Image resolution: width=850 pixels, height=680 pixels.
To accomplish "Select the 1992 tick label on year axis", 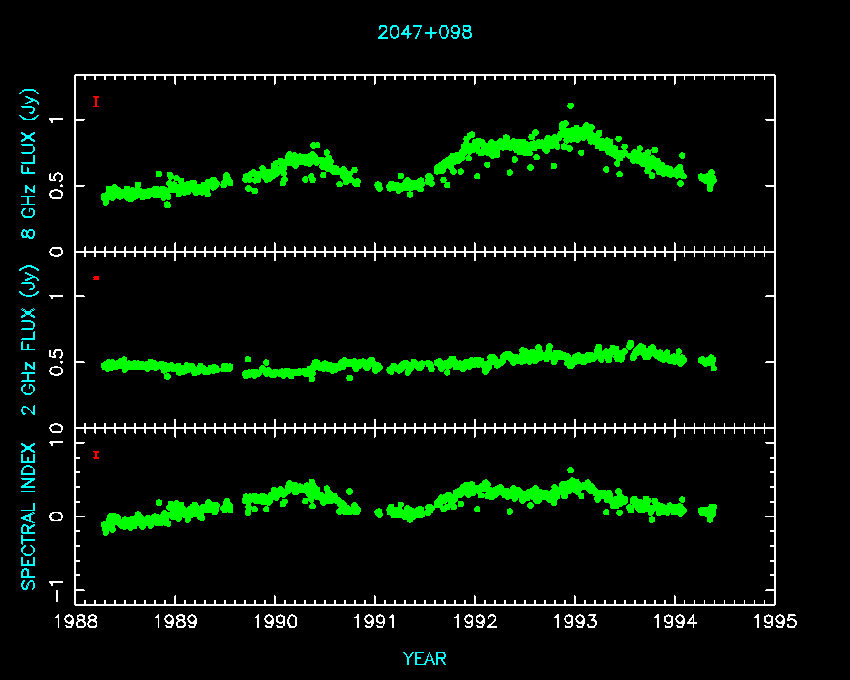I will (475, 621).
